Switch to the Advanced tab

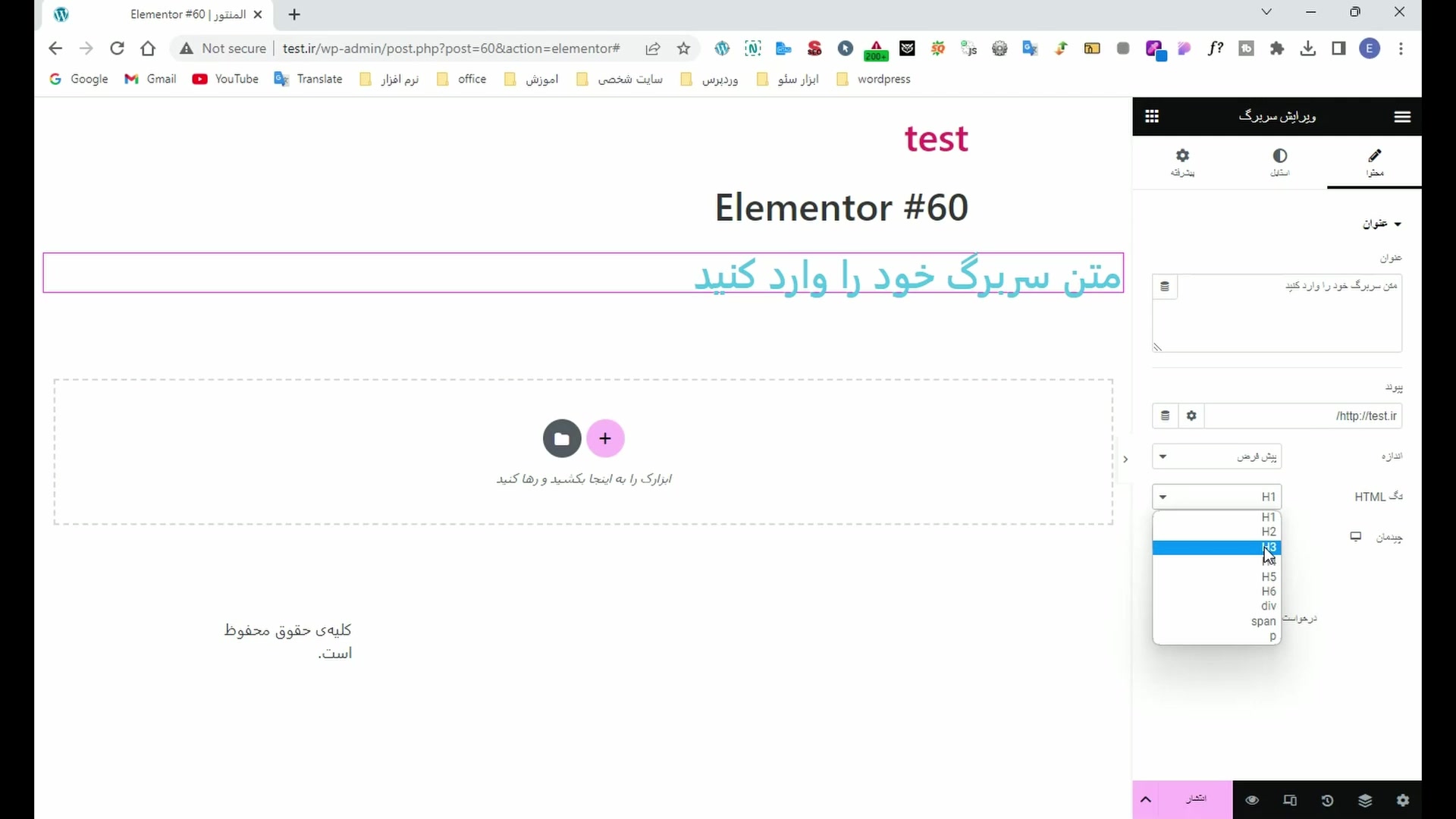[x=1182, y=162]
